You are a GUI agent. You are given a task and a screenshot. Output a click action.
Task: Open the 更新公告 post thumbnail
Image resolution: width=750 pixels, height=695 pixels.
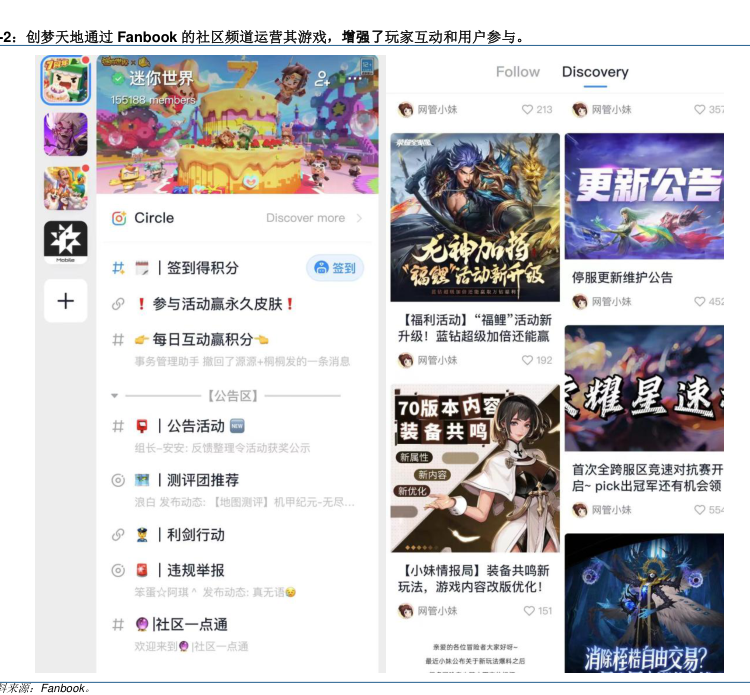coord(643,196)
